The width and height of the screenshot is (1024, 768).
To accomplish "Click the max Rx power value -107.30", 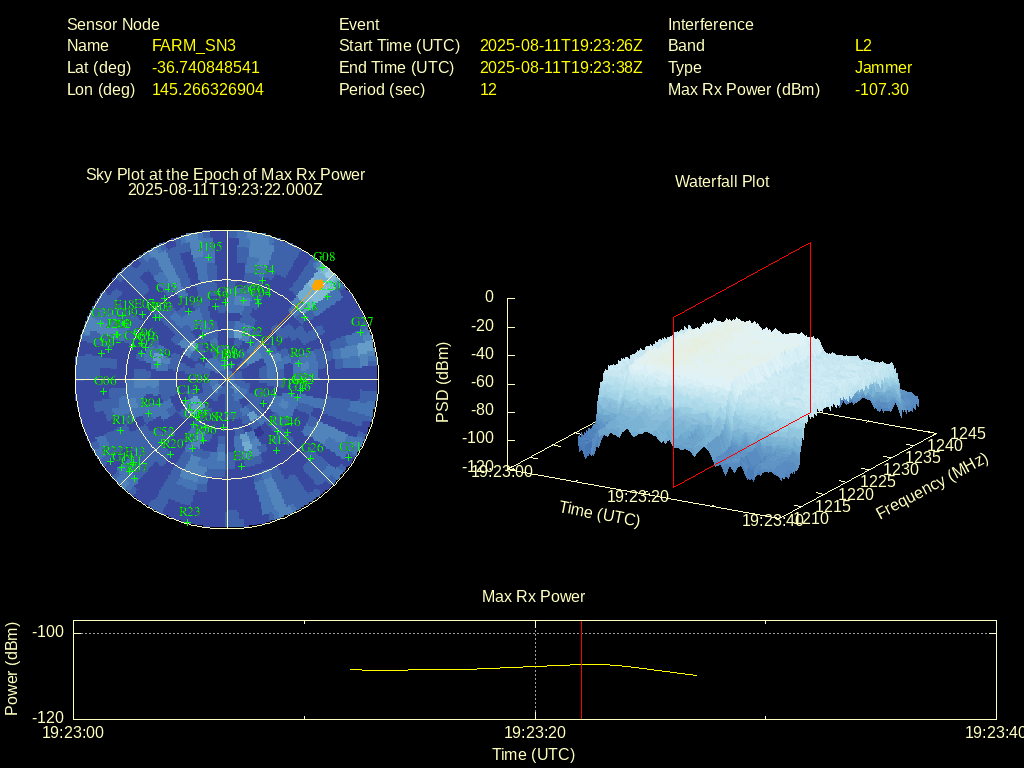I will (x=881, y=90).
